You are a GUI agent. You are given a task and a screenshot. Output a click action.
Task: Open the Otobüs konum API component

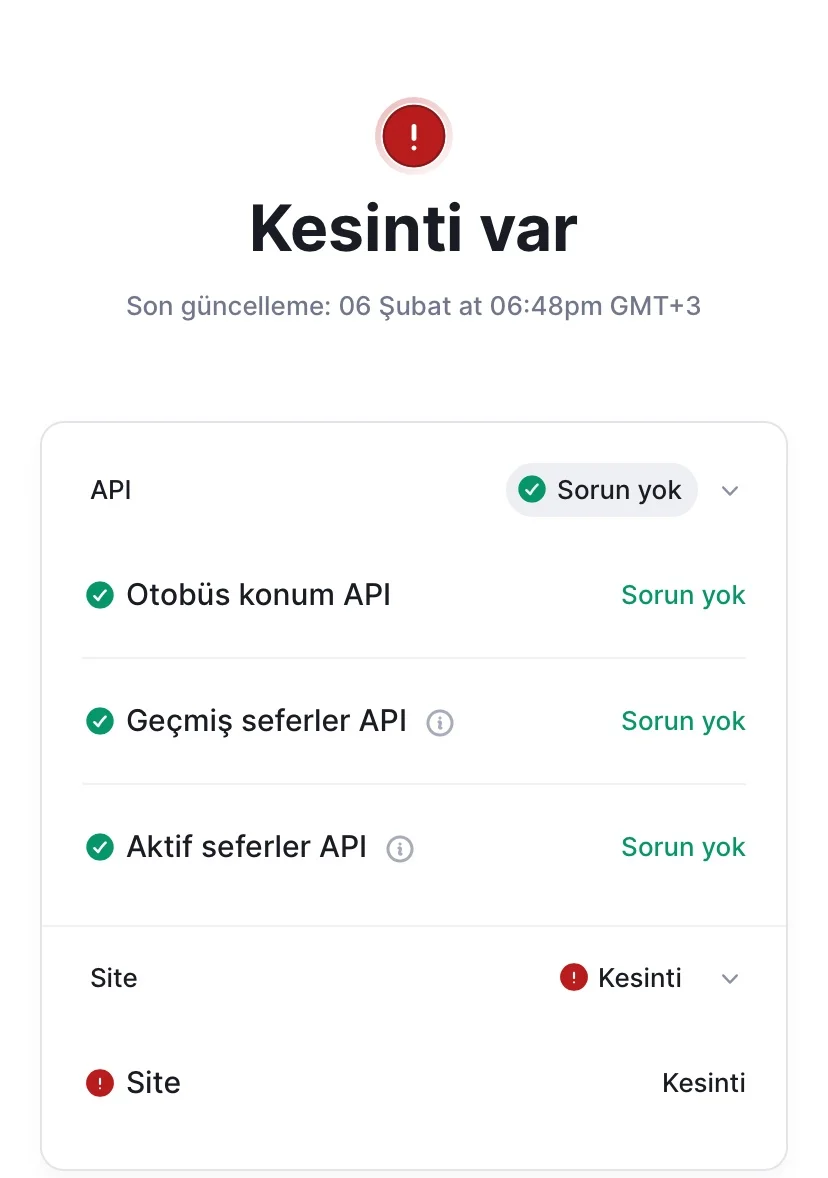click(258, 595)
